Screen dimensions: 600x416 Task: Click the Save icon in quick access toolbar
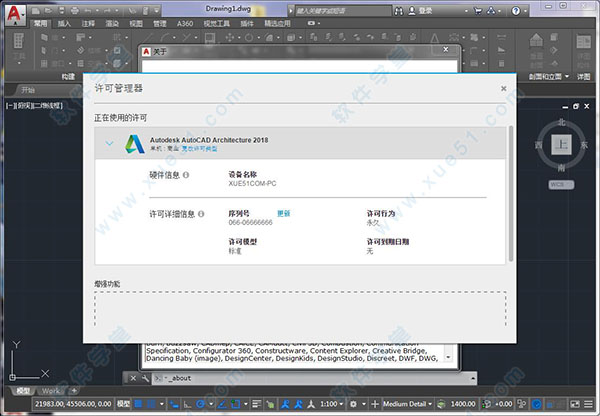coord(62,11)
